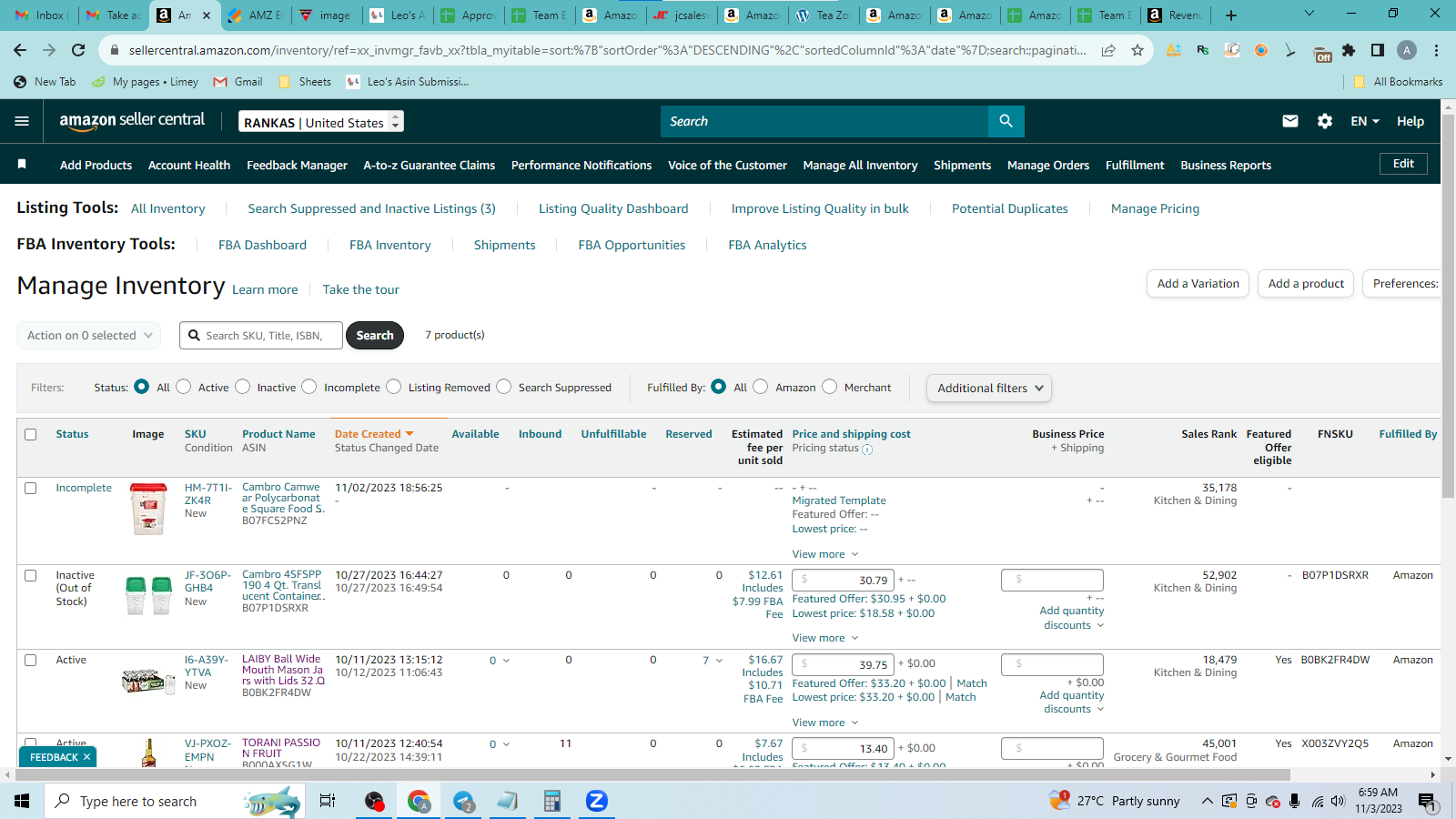This screenshot has height=819, width=1456.
Task: Click the Take the tour link
Action: (x=360, y=289)
